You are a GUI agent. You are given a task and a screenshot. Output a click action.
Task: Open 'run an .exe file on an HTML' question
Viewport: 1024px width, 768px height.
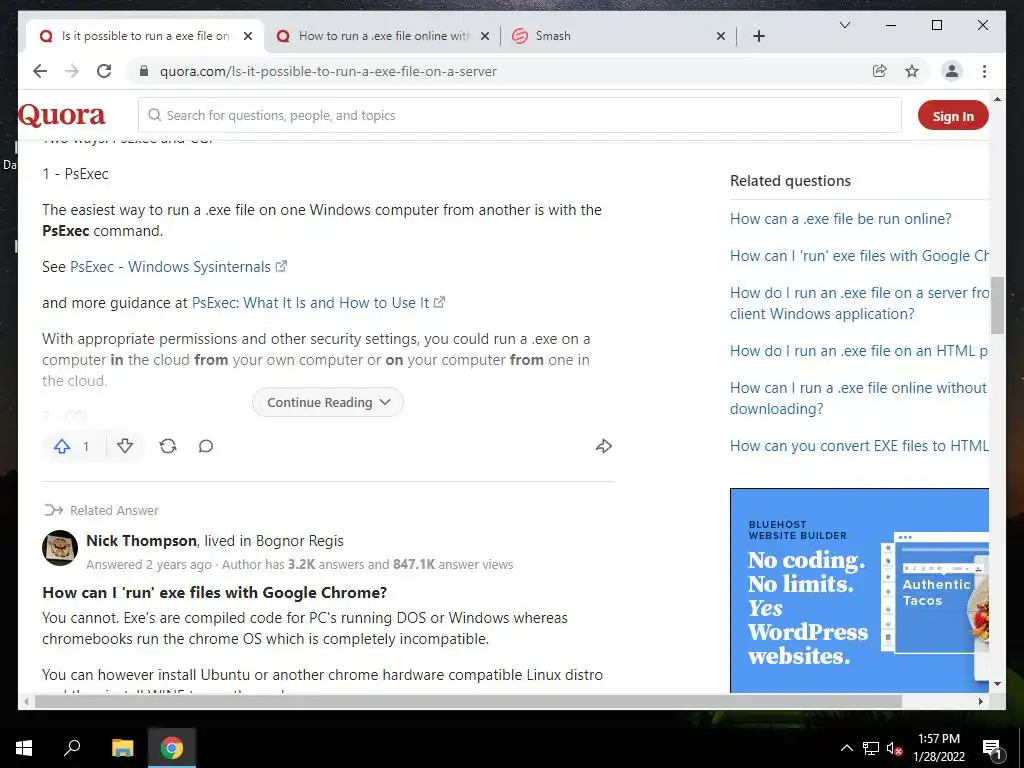(x=859, y=351)
